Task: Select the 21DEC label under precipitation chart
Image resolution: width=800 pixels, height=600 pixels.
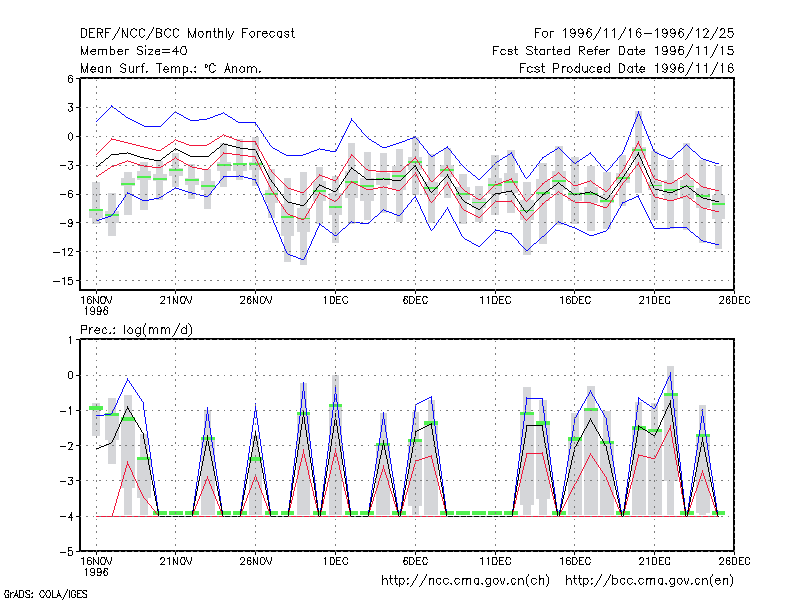Action: click(x=655, y=561)
